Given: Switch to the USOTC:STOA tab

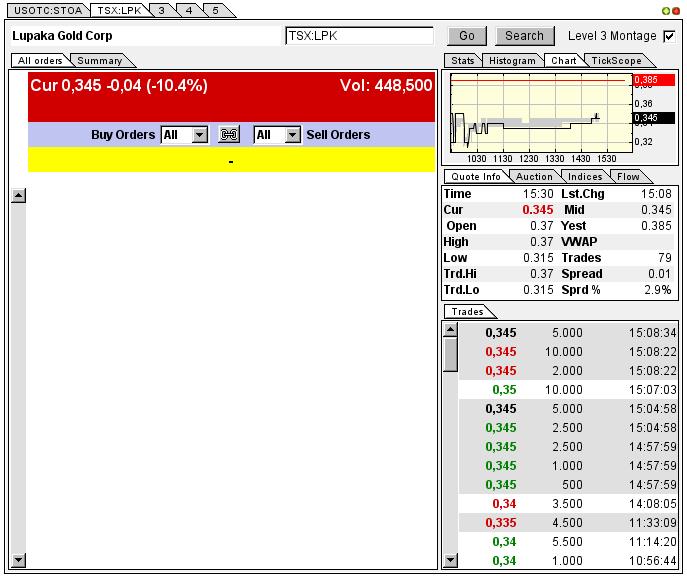Looking at the screenshot, I should tap(48, 11).
